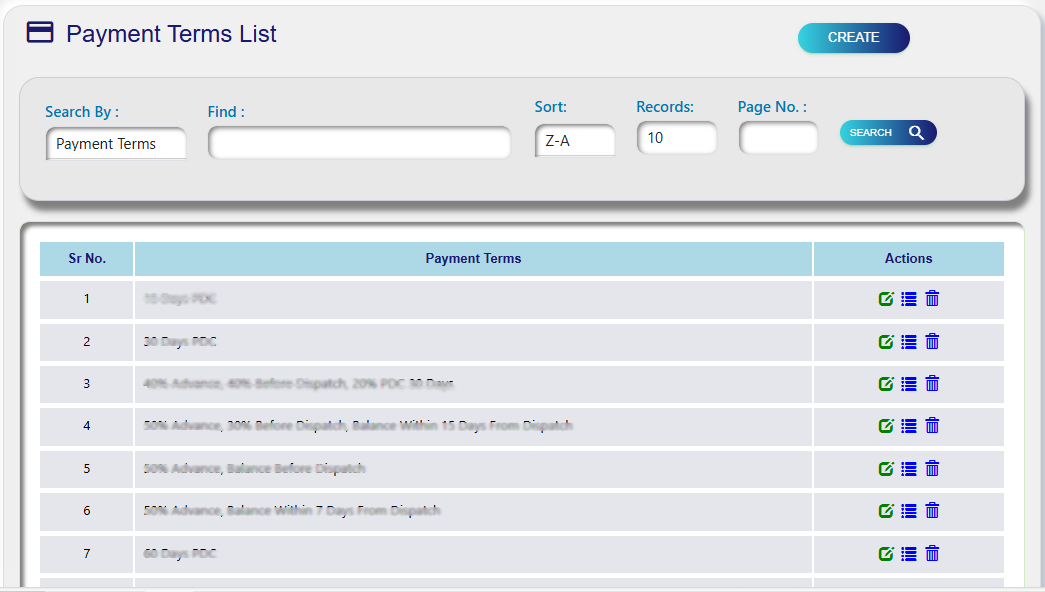The width and height of the screenshot is (1045, 592).
Task: Select the '30 Days PDC' row text
Action: [x=180, y=341]
